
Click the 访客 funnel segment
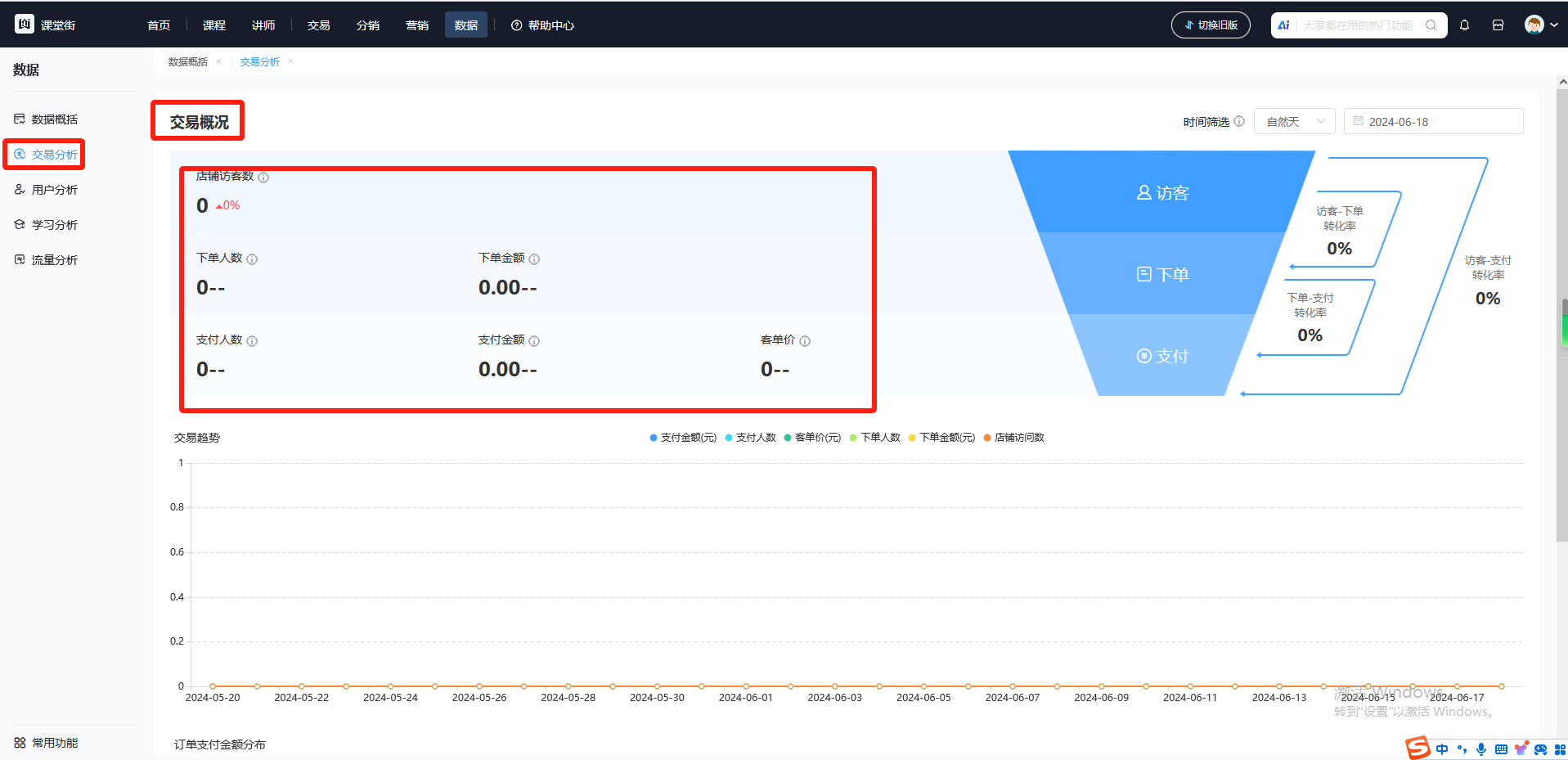tap(1161, 192)
